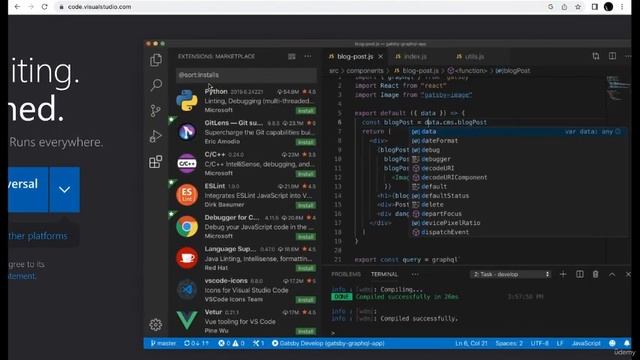Install the Python extension

point(306,111)
